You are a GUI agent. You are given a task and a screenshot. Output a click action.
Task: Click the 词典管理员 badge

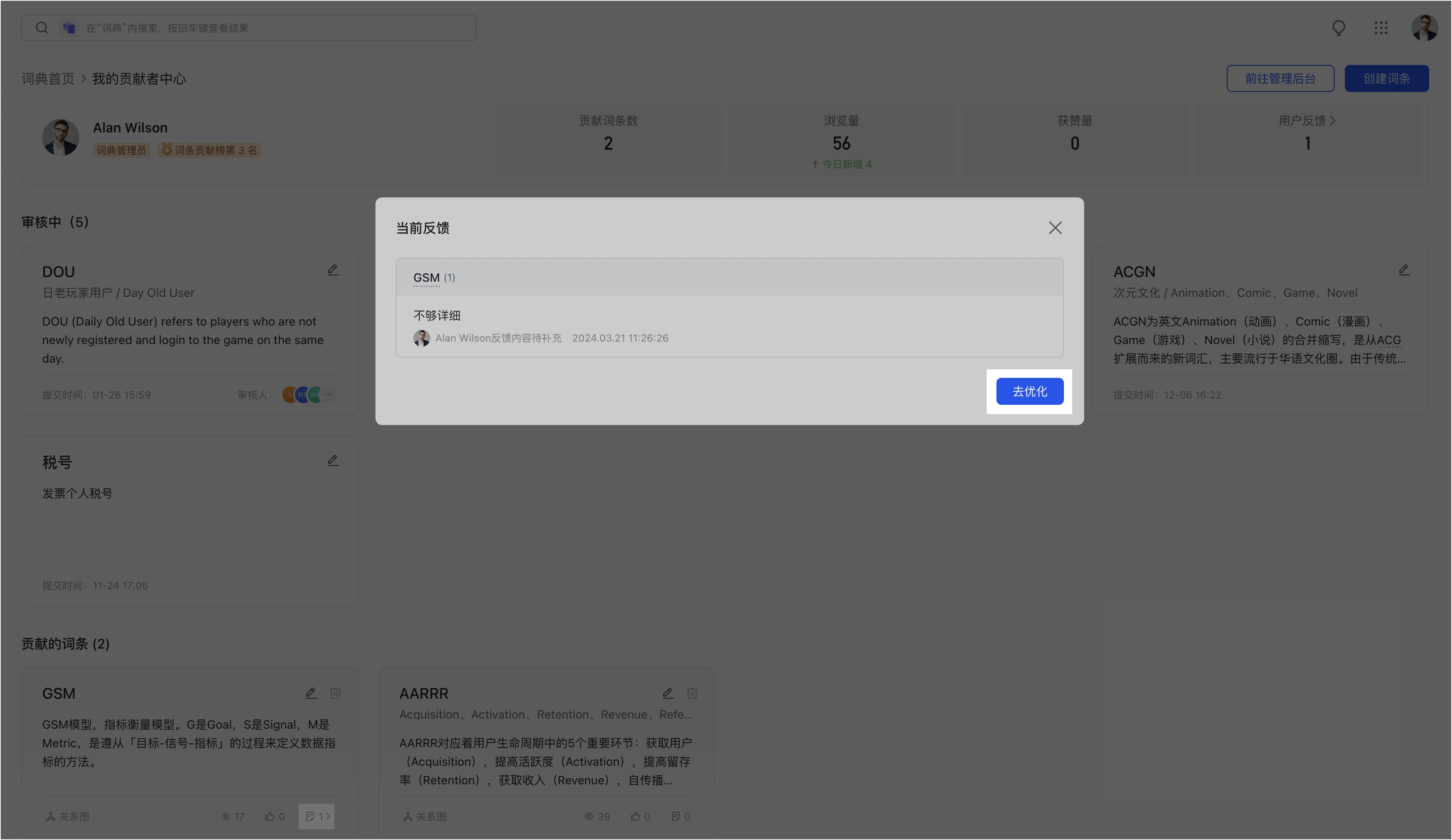[121, 151]
